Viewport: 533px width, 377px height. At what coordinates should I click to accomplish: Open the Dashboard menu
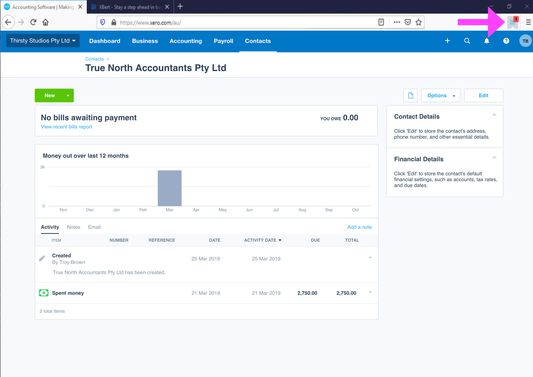pos(105,41)
